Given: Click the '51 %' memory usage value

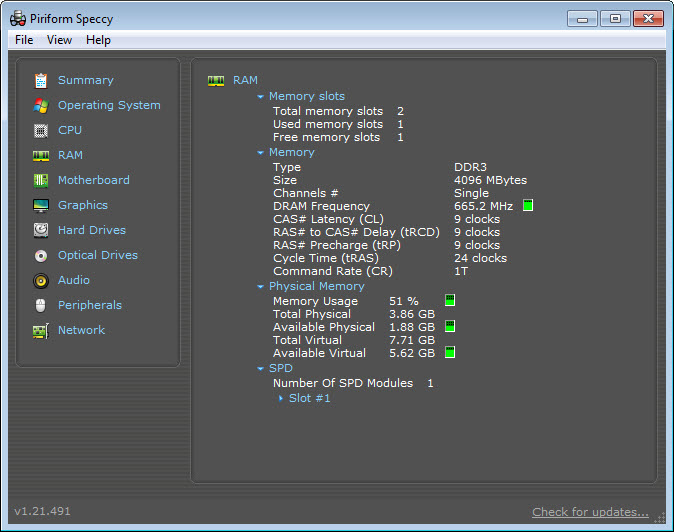Looking at the screenshot, I should [x=404, y=301].
